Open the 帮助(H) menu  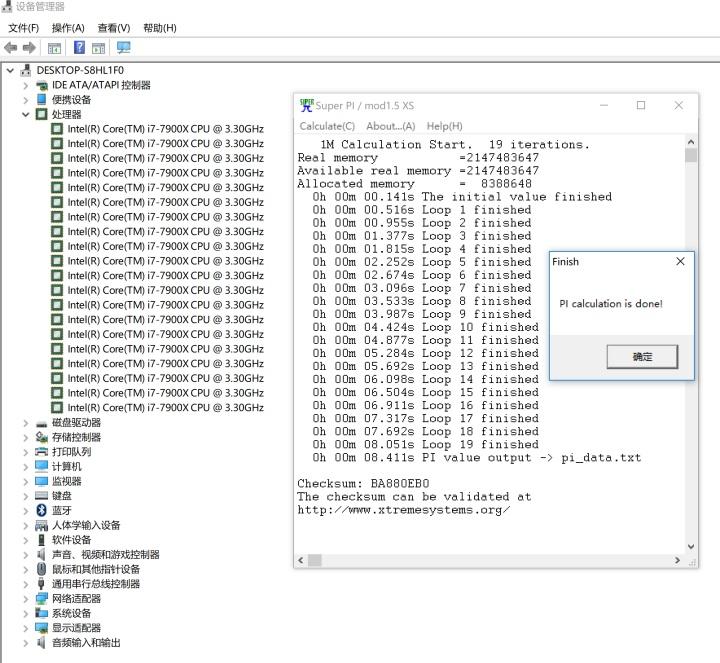(x=160, y=28)
